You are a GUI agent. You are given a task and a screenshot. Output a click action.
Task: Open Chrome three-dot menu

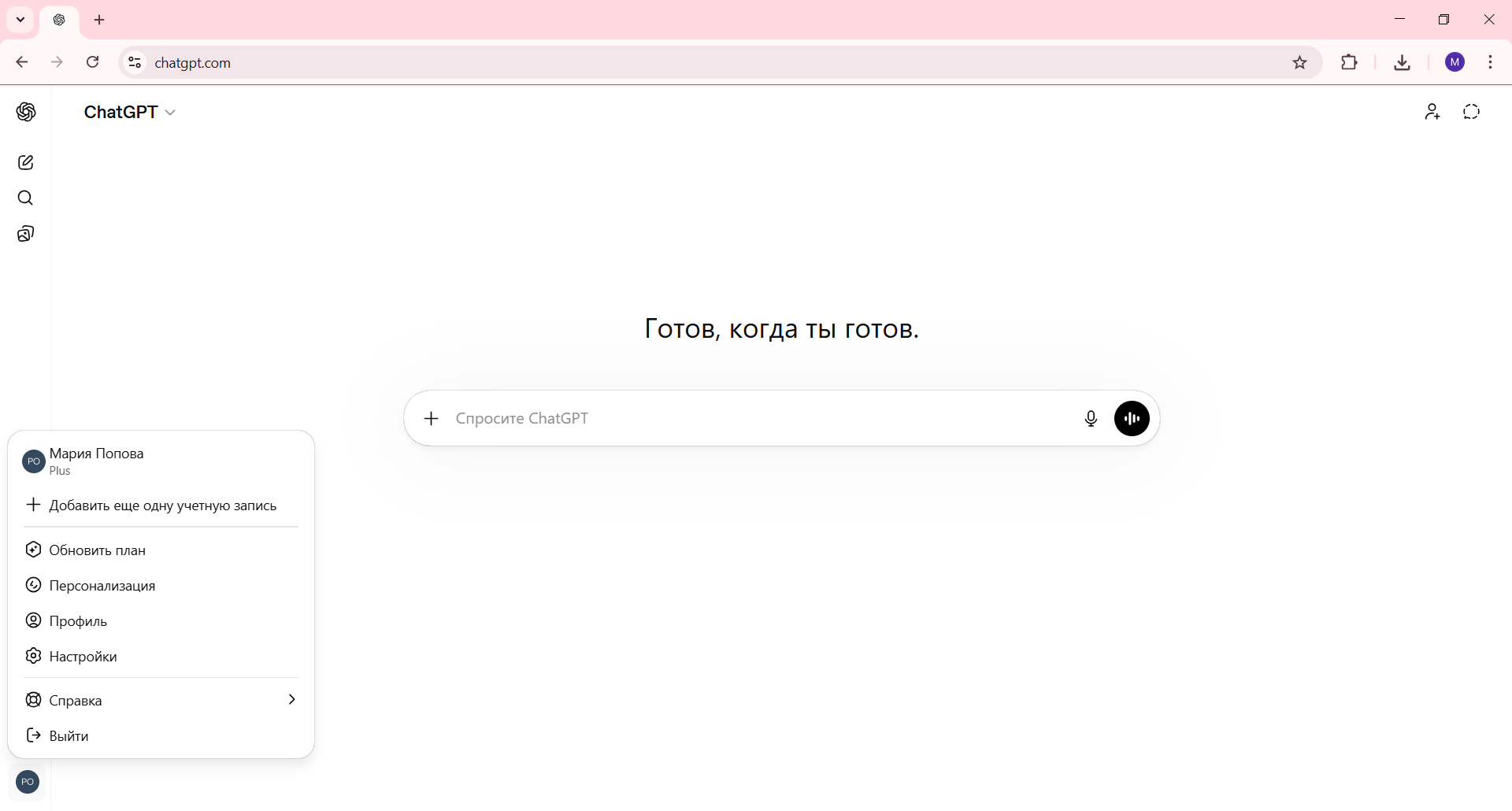click(x=1491, y=62)
